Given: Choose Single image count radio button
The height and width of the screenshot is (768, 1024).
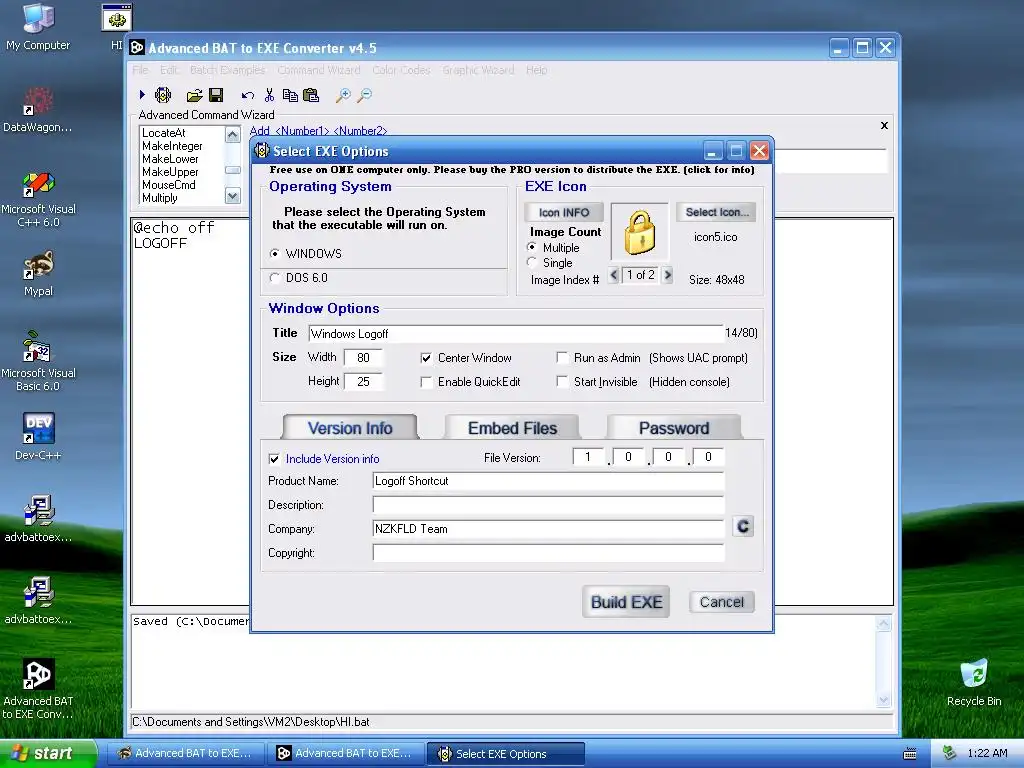Looking at the screenshot, I should [x=532, y=263].
